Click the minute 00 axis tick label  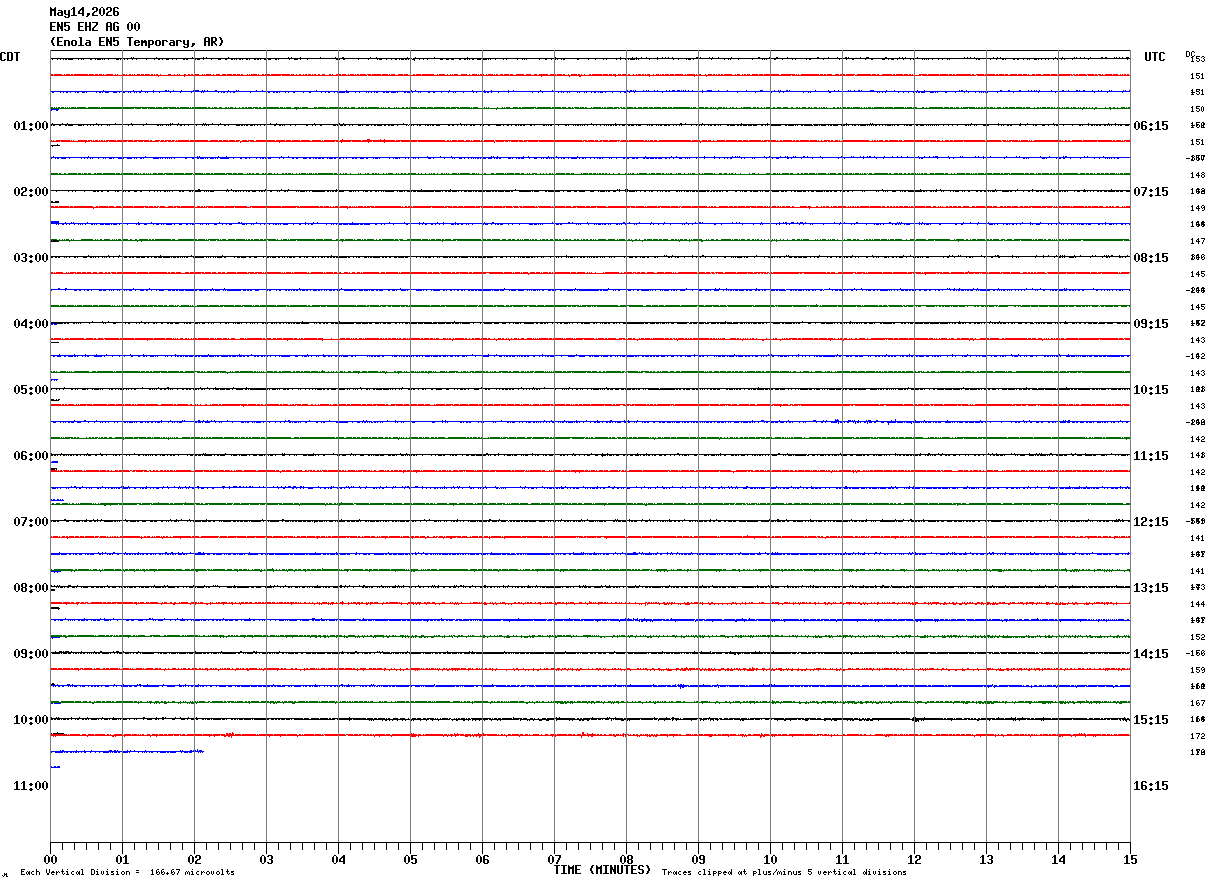[x=51, y=859]
